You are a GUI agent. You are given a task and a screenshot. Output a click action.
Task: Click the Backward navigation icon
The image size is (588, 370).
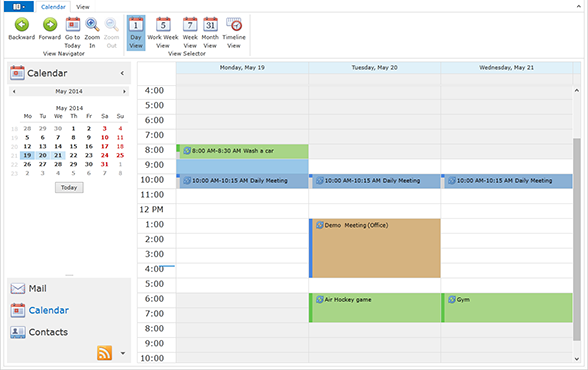22,25
